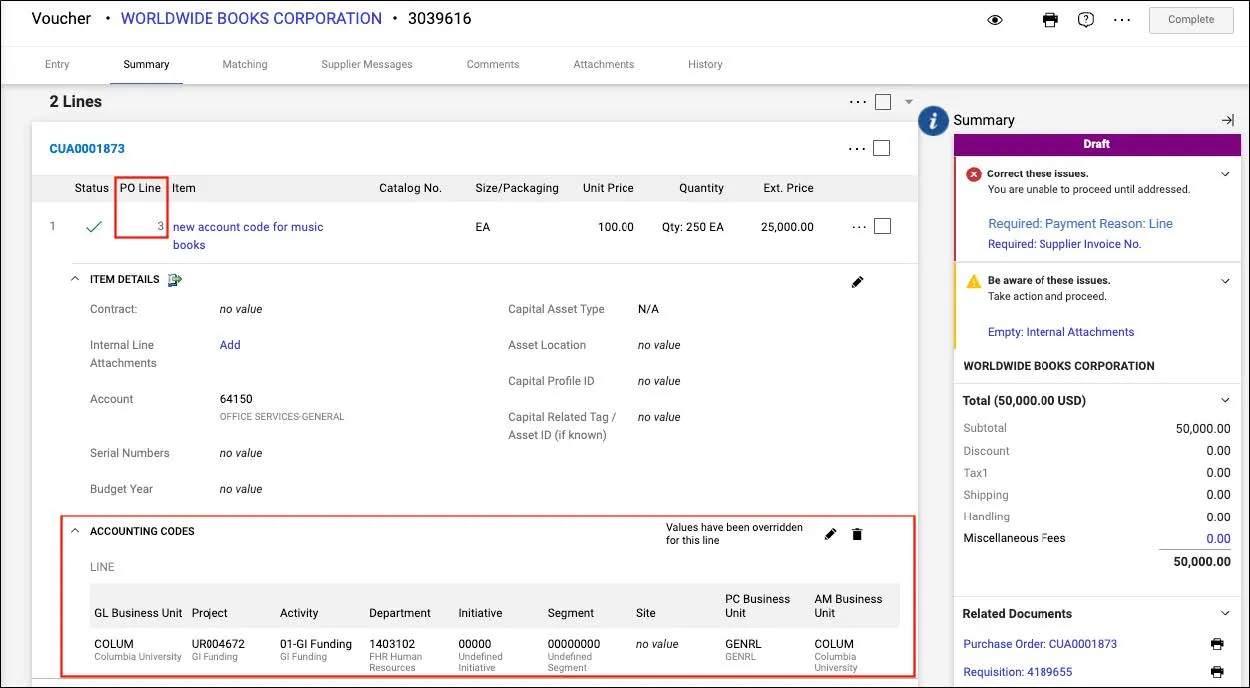Delete accounting codes override with trash icon
The image size is (1250, 688).
coord(857,535)
